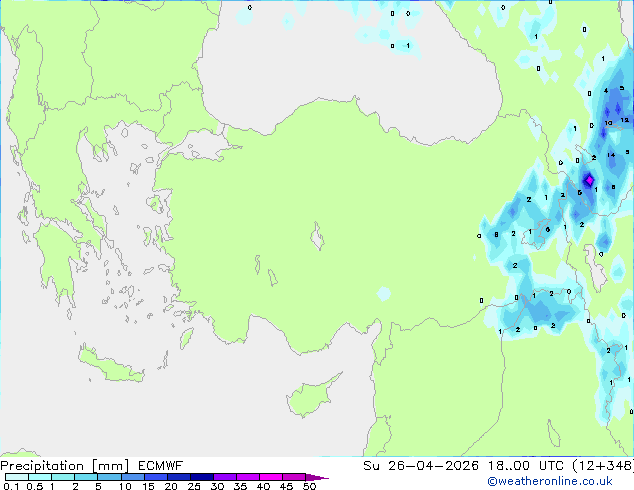The height and width of the screenshot is (490, 634).
Task: Click the 25–30 mm dark navy legend swatch
Action: pyautogui.click(x=202, y=477)
